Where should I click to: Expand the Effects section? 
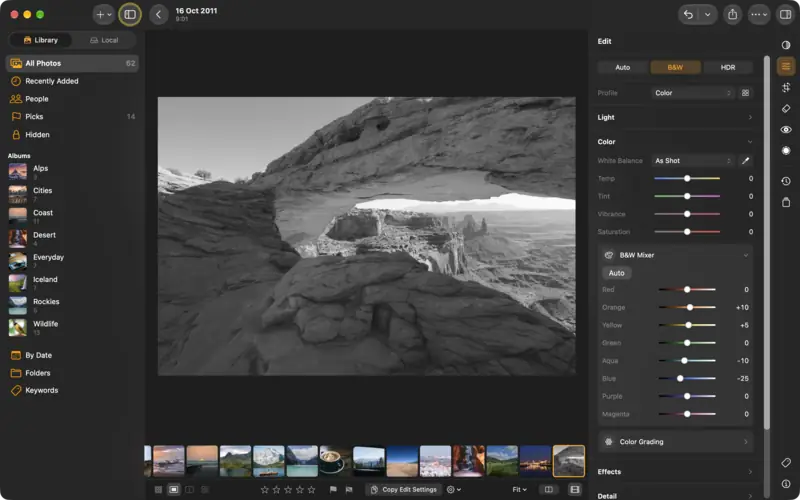coord(675,472)
